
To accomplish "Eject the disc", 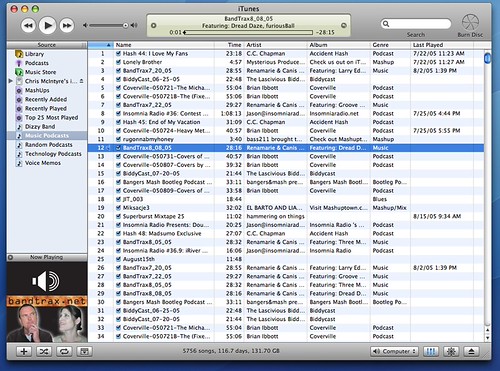I will (471, 351).
